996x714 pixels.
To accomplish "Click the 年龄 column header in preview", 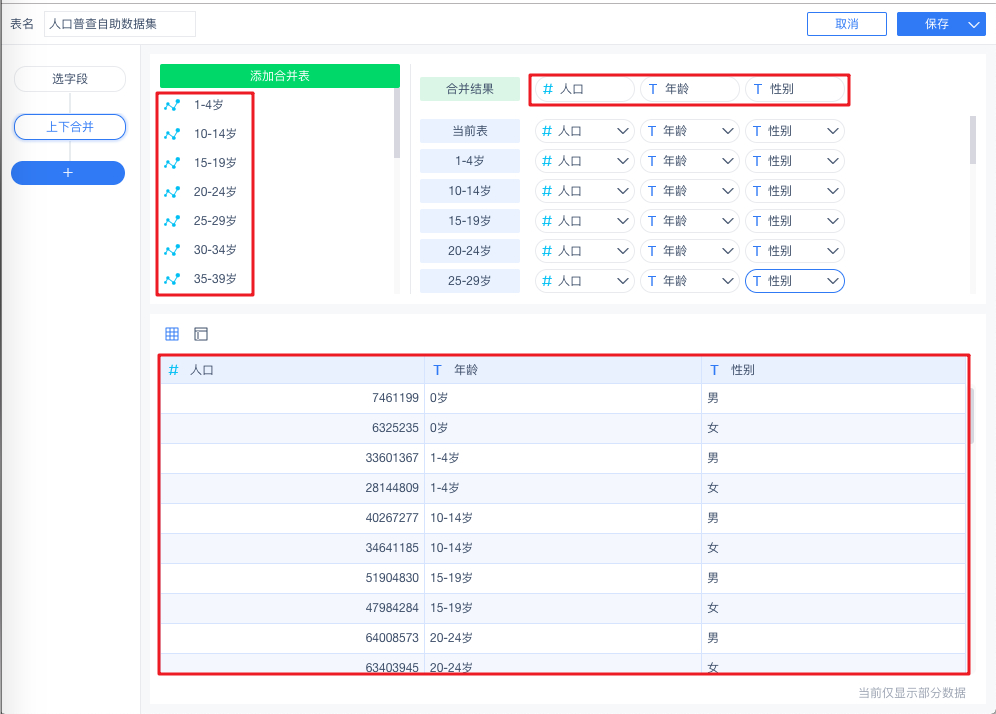I will (563, 370).
